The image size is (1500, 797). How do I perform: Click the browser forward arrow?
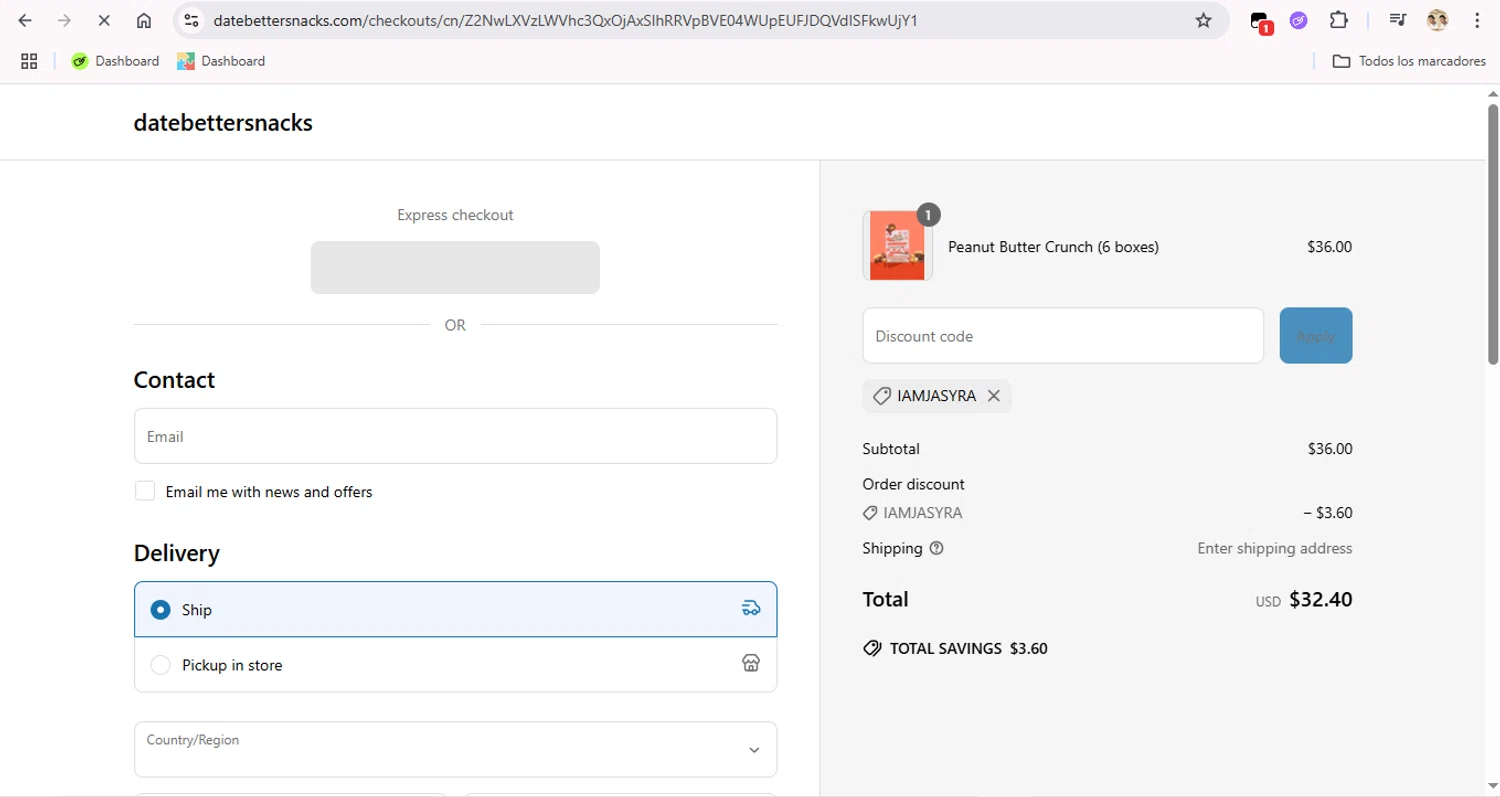65,20
